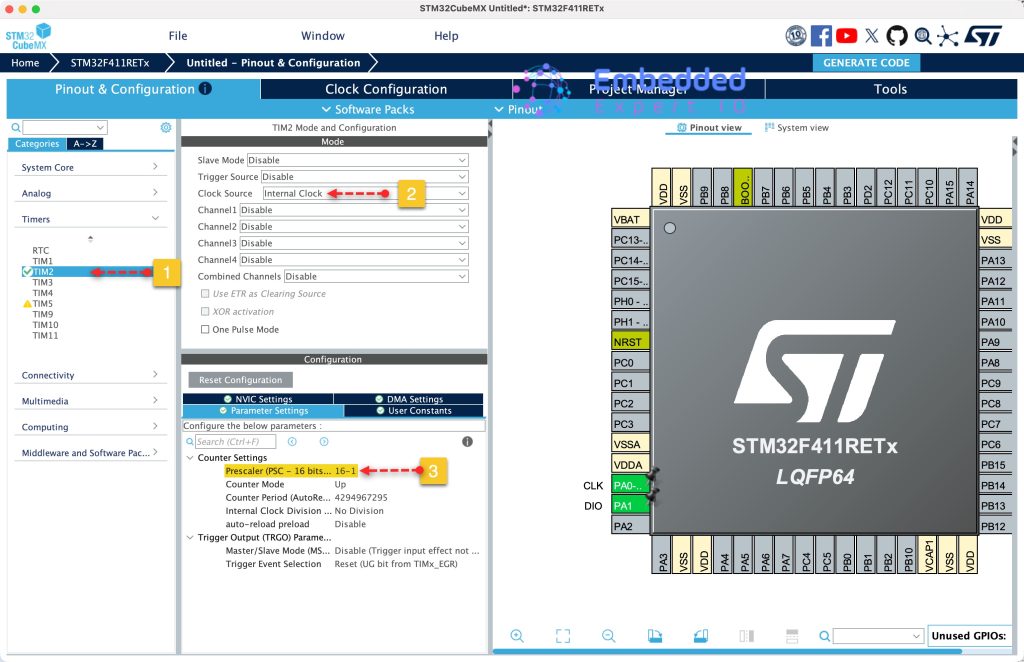Enable the One Pulse Mode checkbox
This screenshot has height=662, width=1024.
point(206,329)
